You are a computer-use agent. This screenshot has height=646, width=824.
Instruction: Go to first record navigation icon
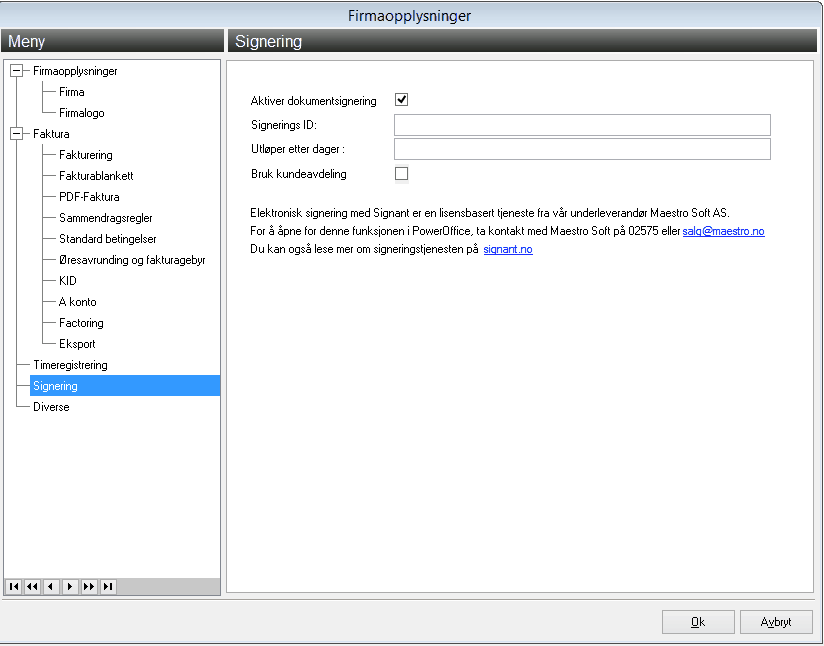click(x=14, y=586)
